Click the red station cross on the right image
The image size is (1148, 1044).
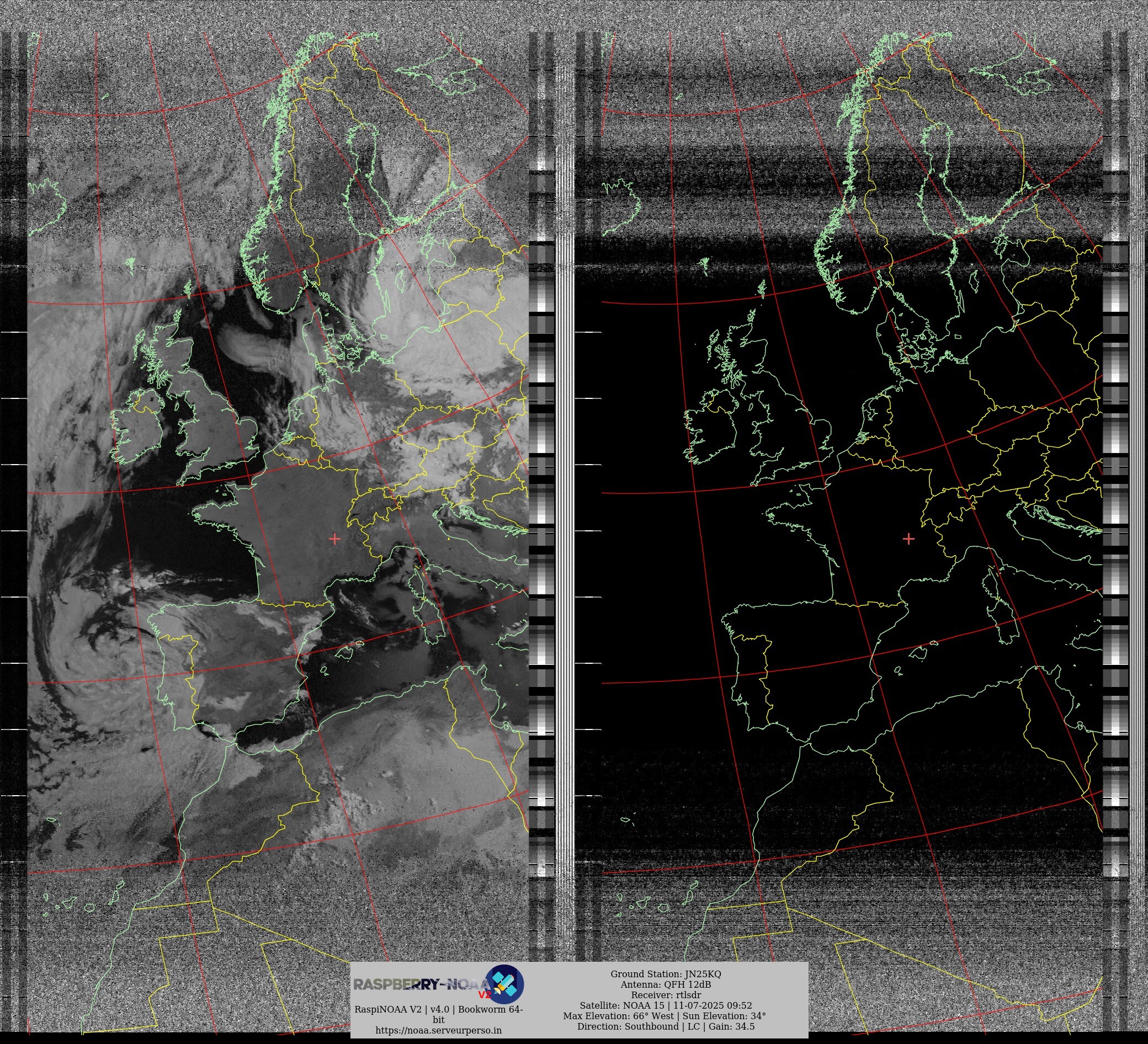click(908, 539)
